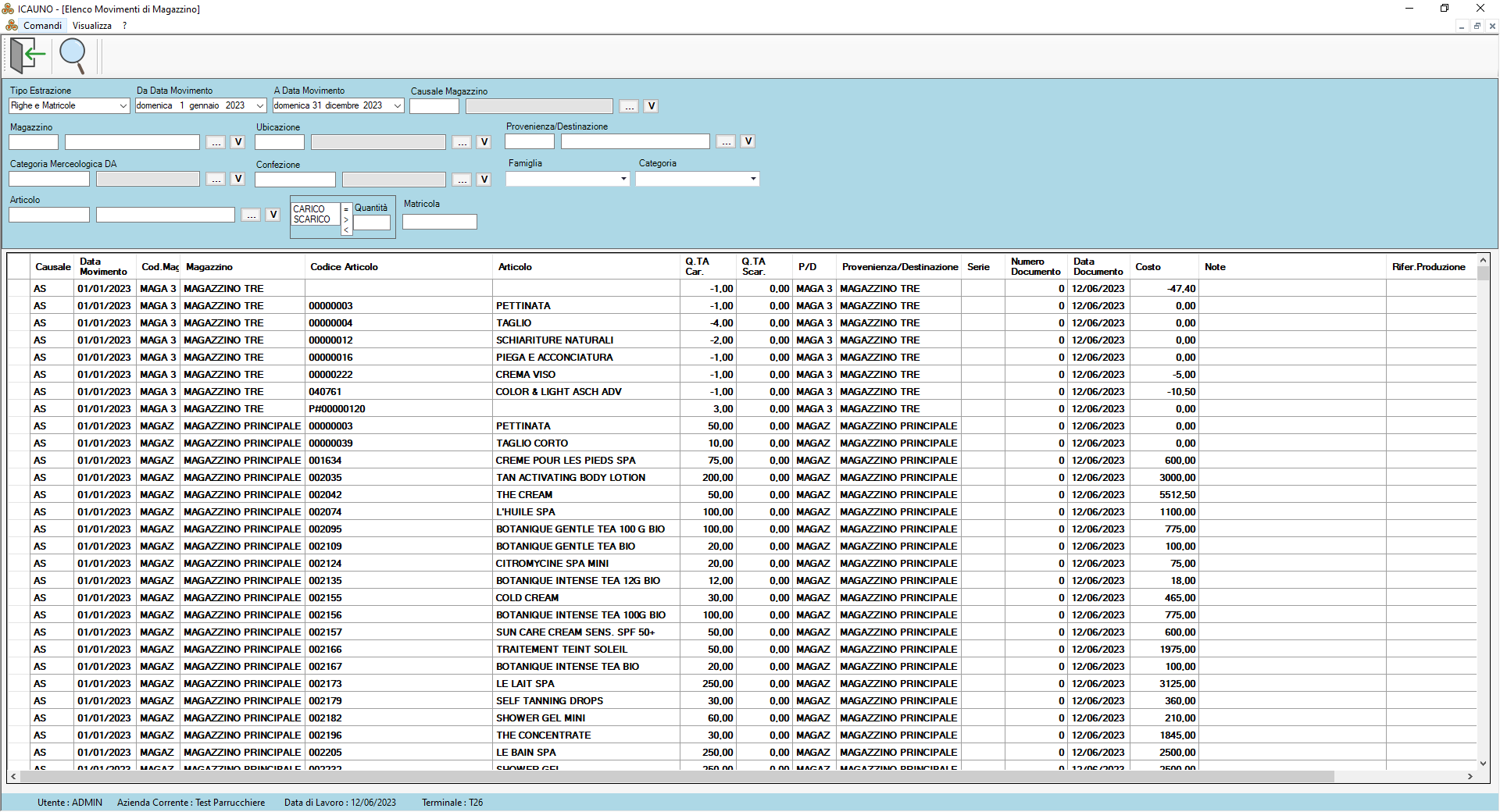
Task: Click the V button beside Provenienza/Destinazione
Action: pos(748,141)
